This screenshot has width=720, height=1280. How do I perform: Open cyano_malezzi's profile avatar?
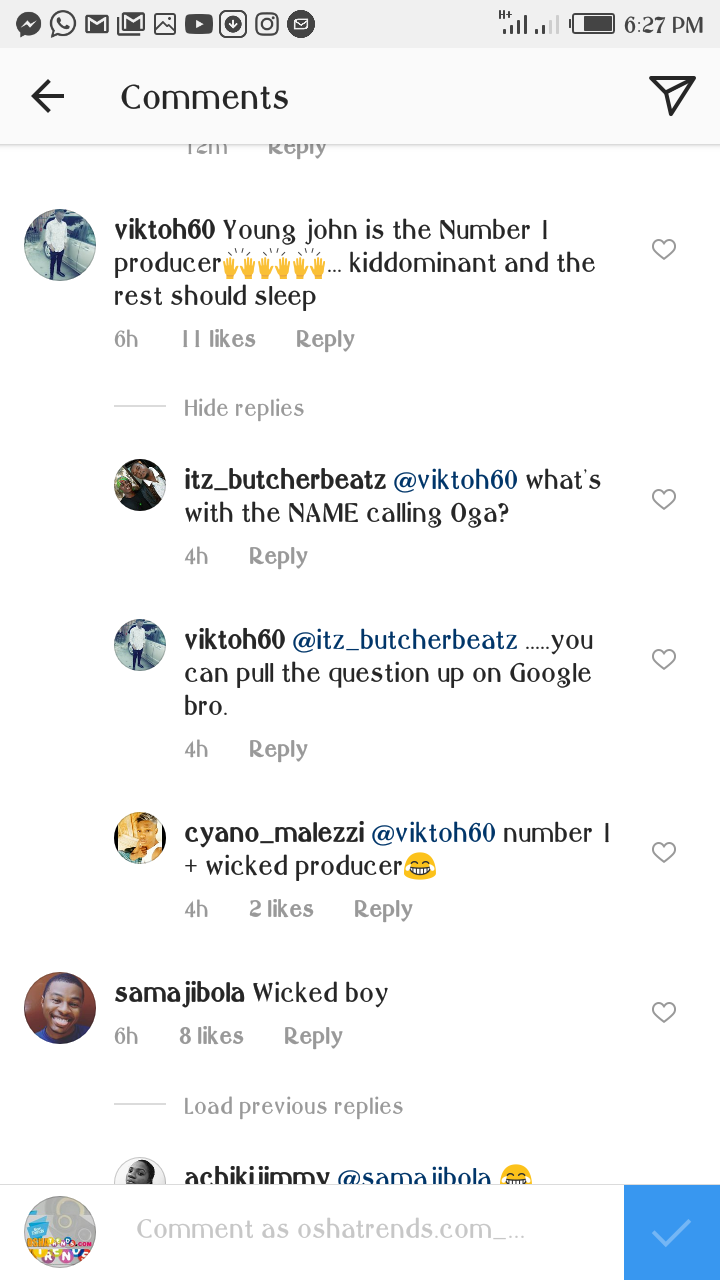tap(140, 838)
